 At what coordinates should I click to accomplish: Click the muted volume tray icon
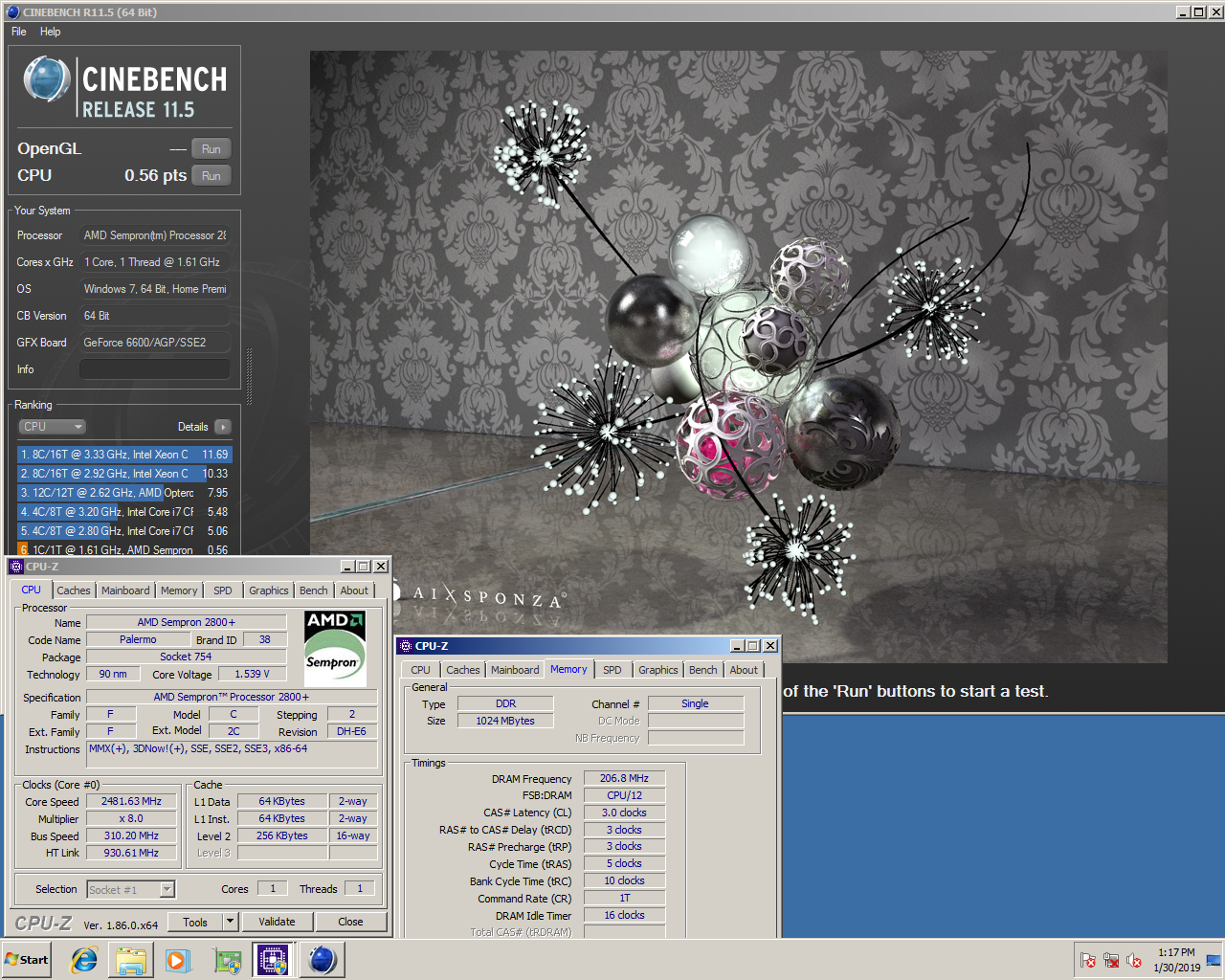(x=1134, y=960)
